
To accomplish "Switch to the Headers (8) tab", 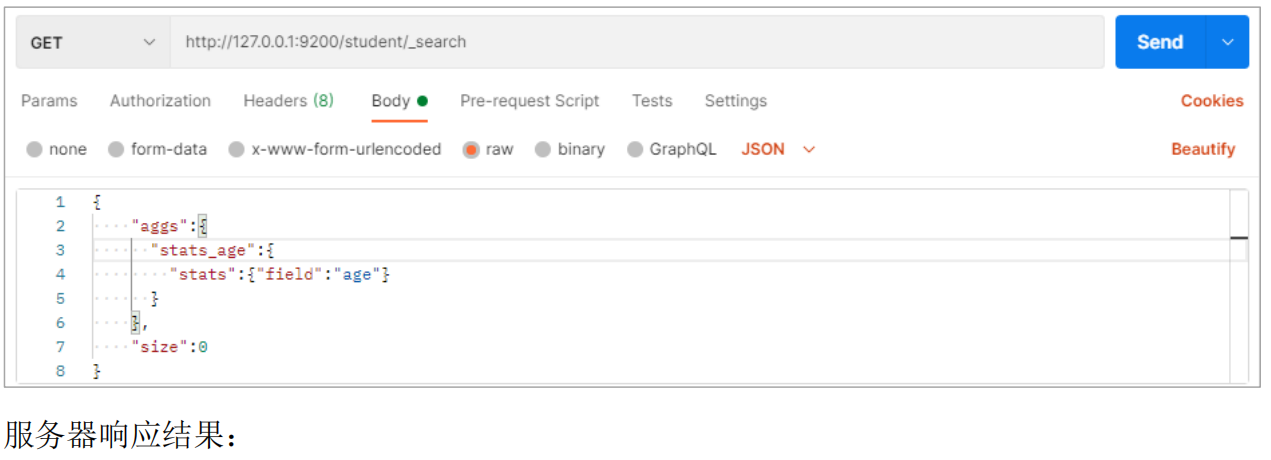I will click(x=288, y=101).
